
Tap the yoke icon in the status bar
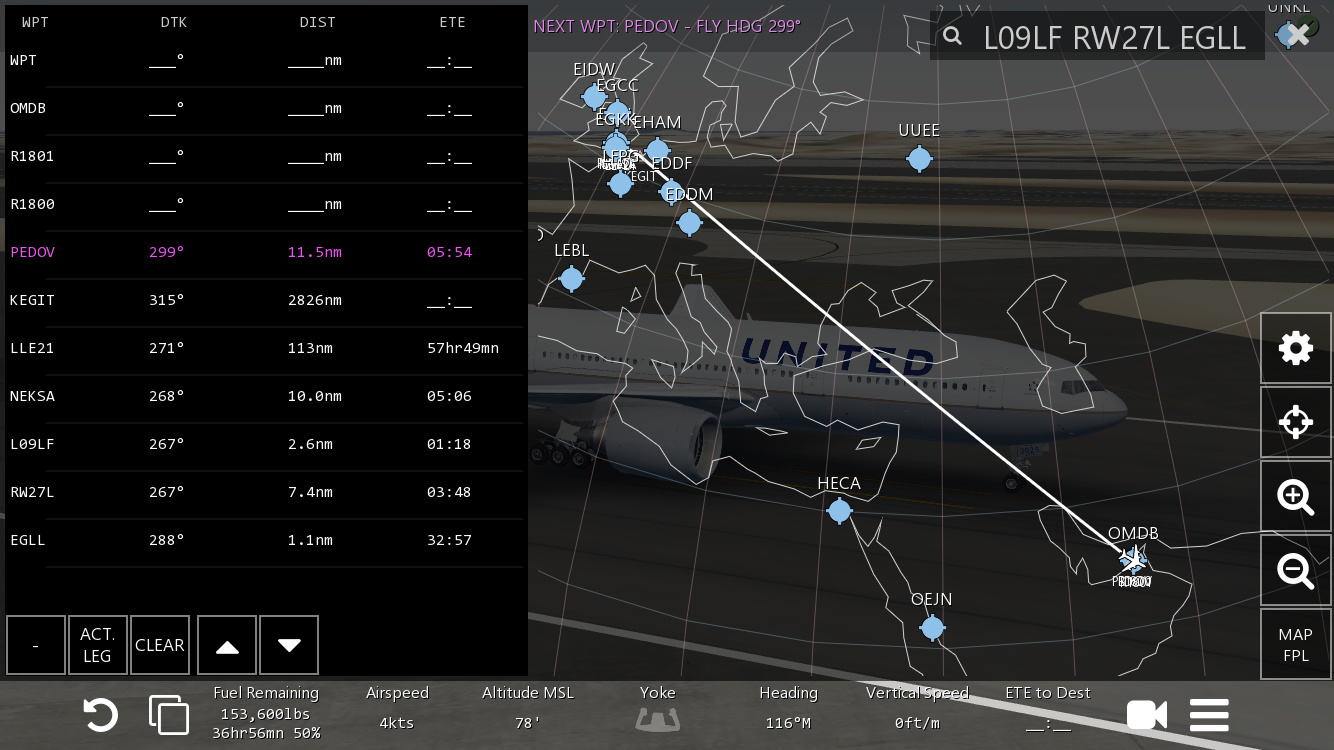click(x=658, y=719)
